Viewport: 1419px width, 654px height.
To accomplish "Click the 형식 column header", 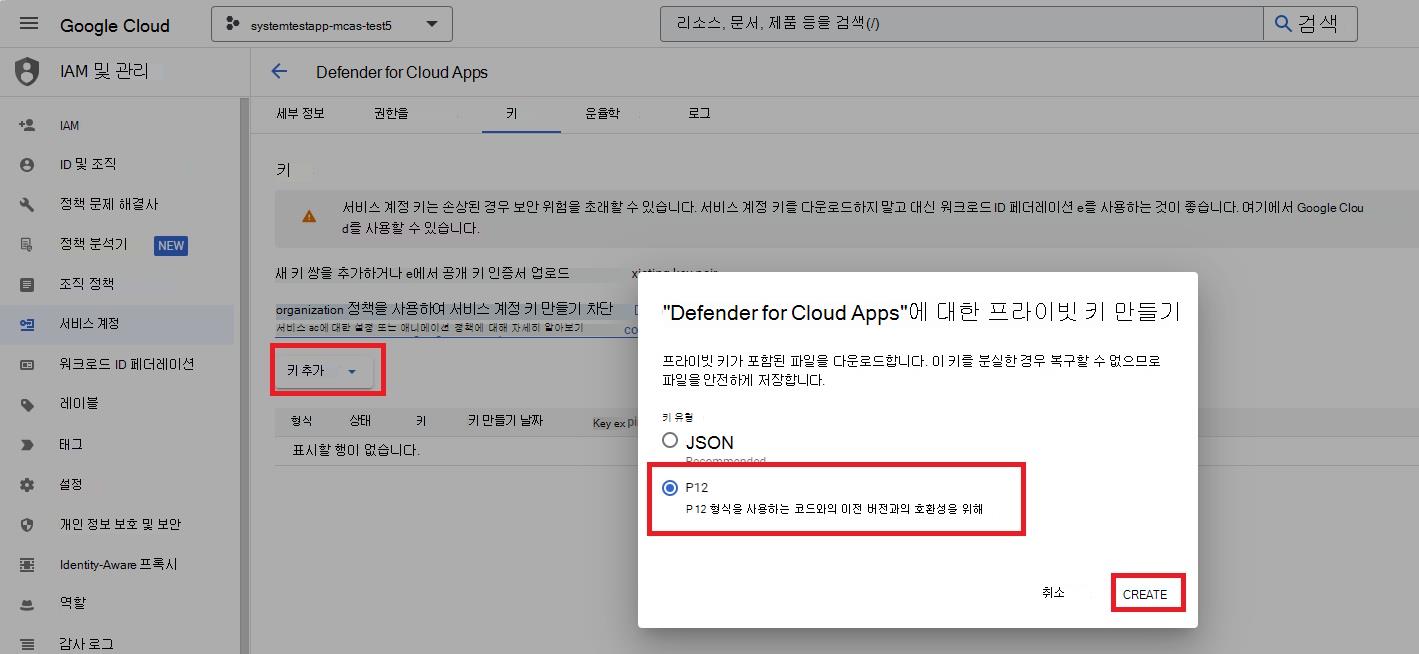I will pos(301,421).
